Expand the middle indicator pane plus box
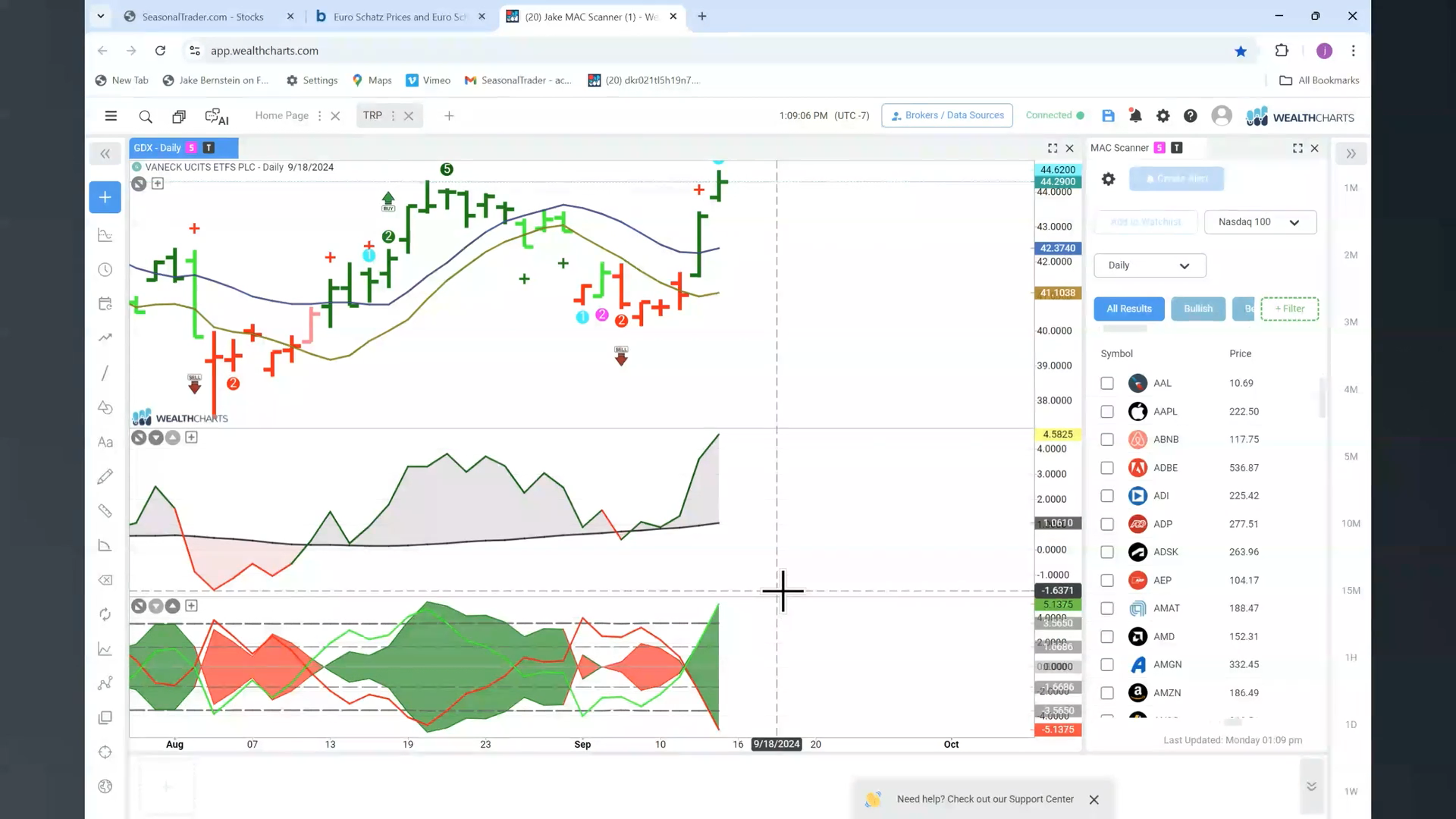This screenshot has width=1456, height=819. click(x=191, y=438)
